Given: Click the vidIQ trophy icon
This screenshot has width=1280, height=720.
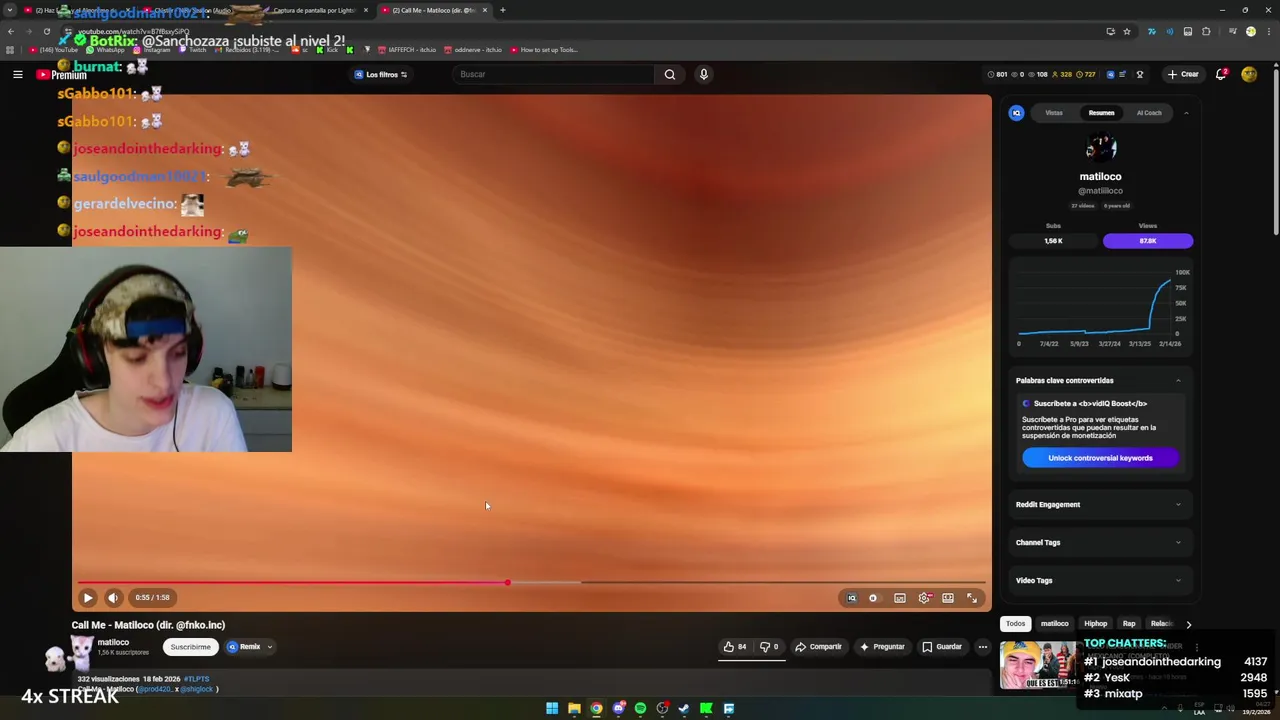Looking at the screenshot, I should [1139, 74].
